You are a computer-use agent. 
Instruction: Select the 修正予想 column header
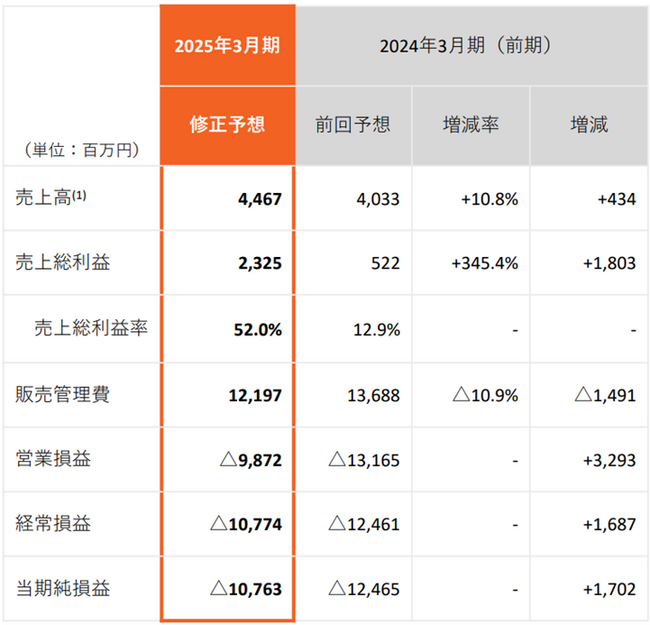tap(228, 126)
